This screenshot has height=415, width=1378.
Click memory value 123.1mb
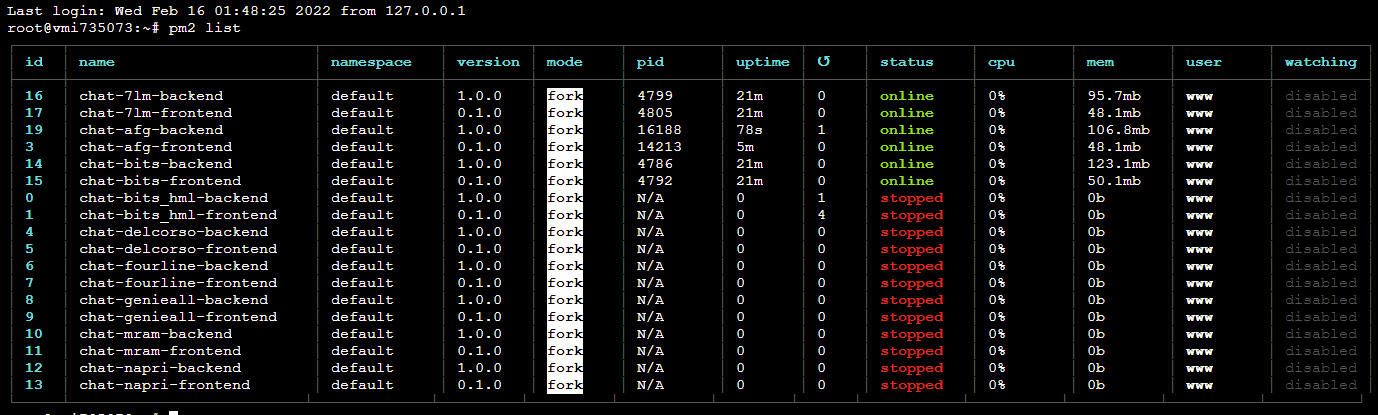click(1118, 164)
